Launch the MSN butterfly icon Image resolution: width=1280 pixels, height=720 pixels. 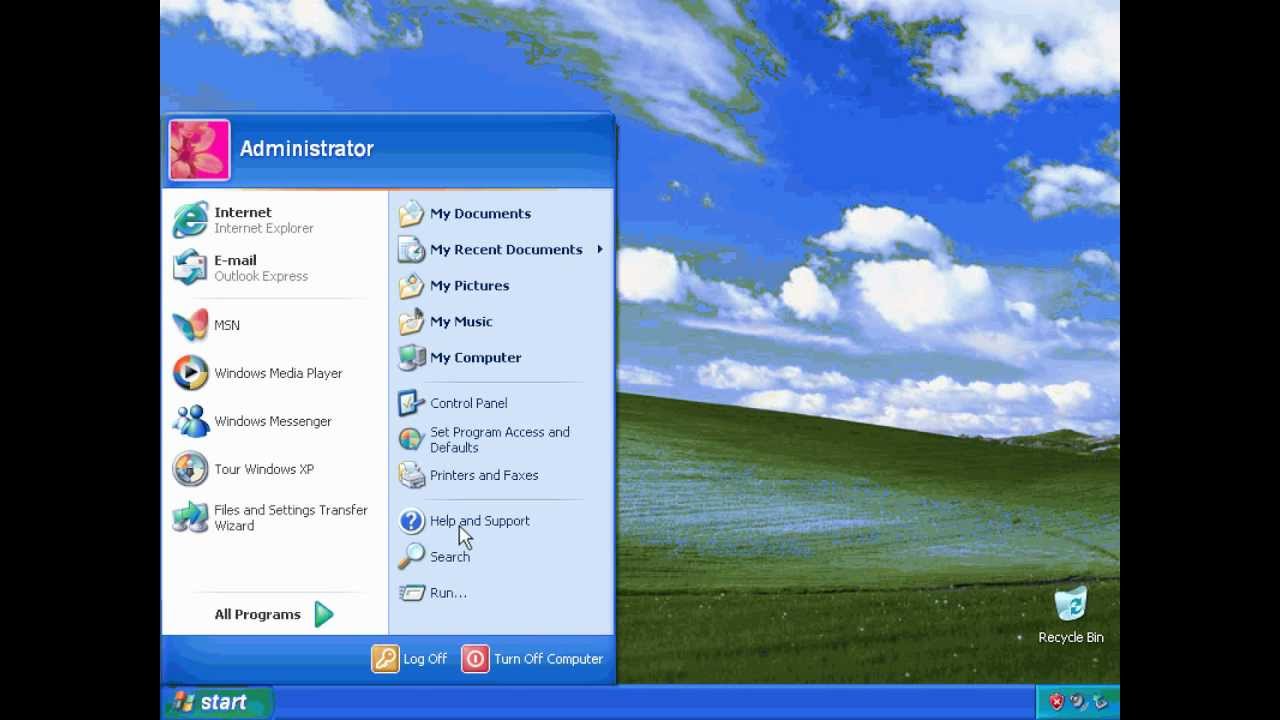coord(190,325)
